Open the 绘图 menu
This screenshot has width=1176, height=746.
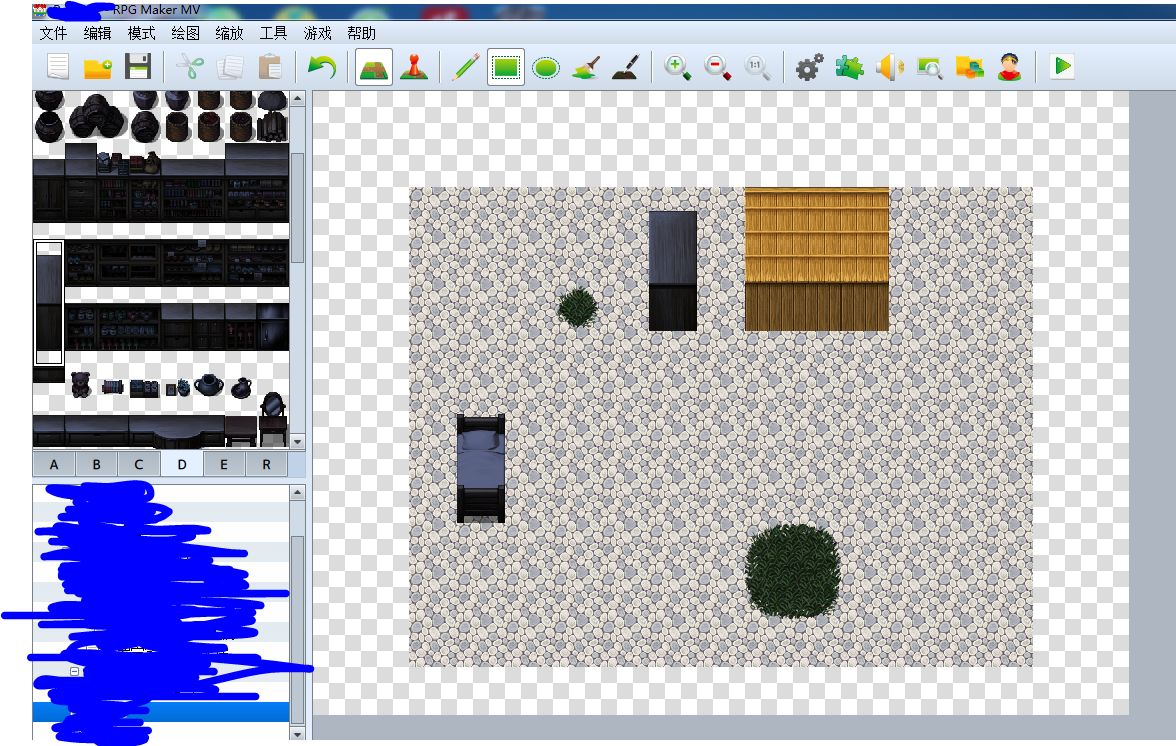tap(185, 33)
